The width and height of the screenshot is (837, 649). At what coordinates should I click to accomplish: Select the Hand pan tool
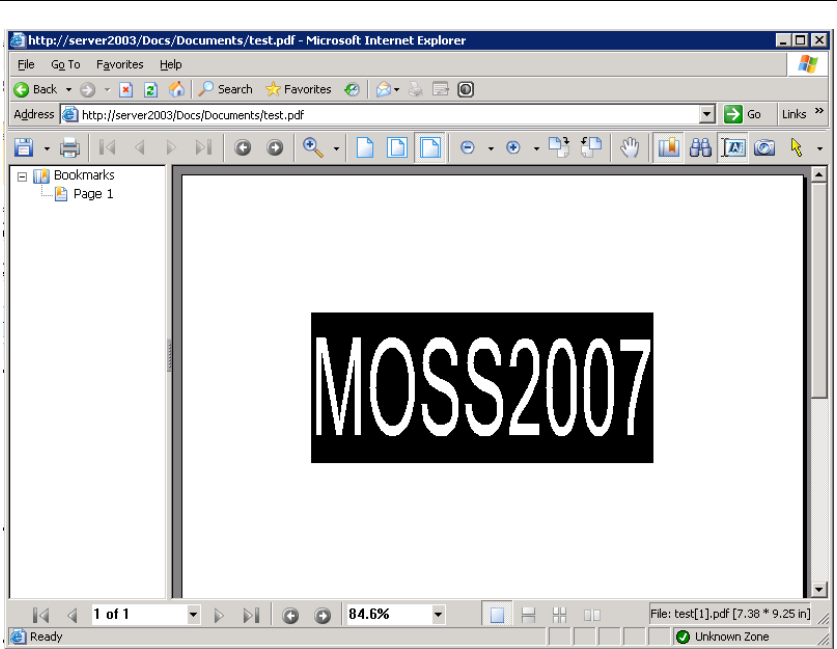[x=630, y=147]
